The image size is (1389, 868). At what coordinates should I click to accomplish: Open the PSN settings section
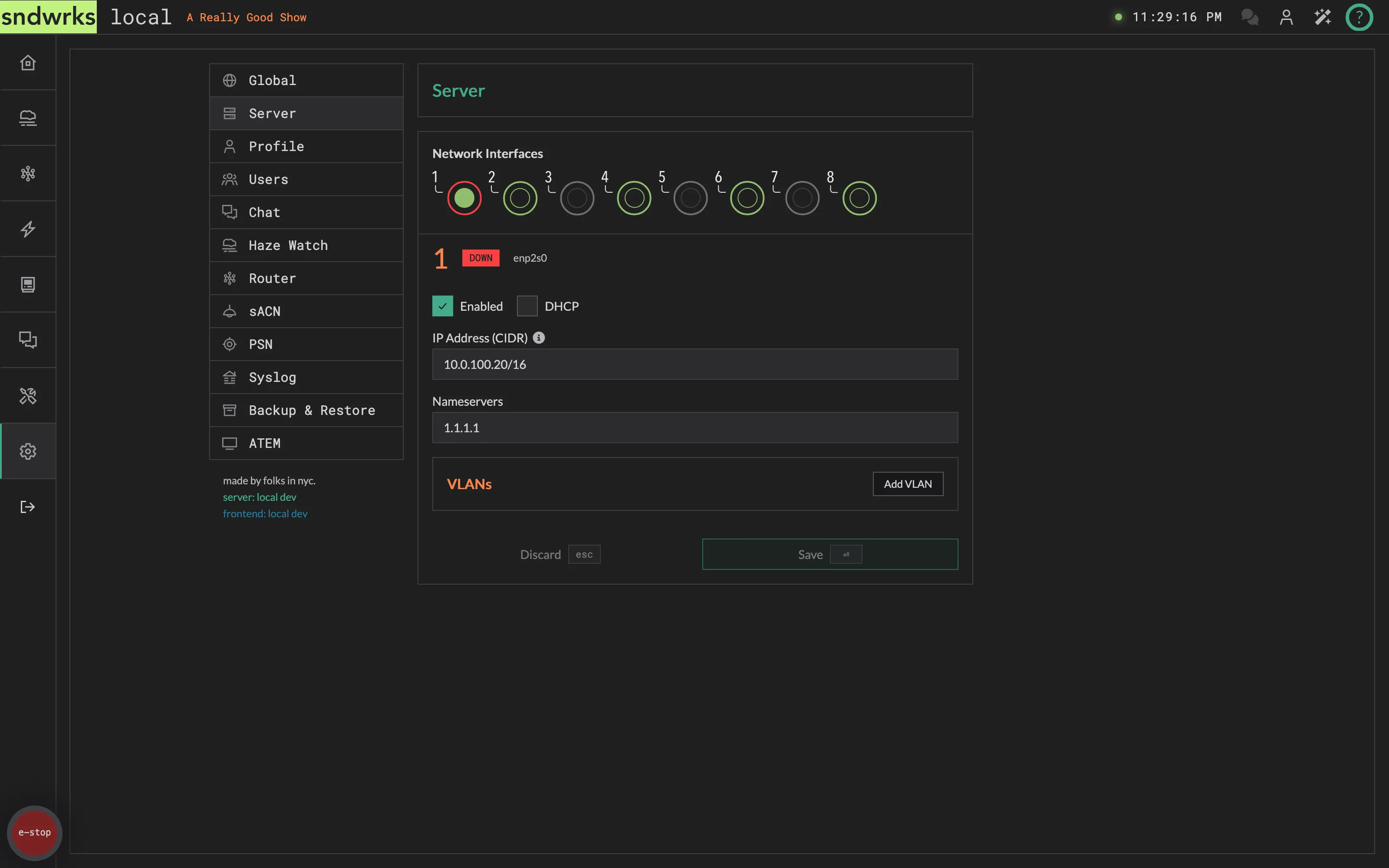(x=306, y=345)
